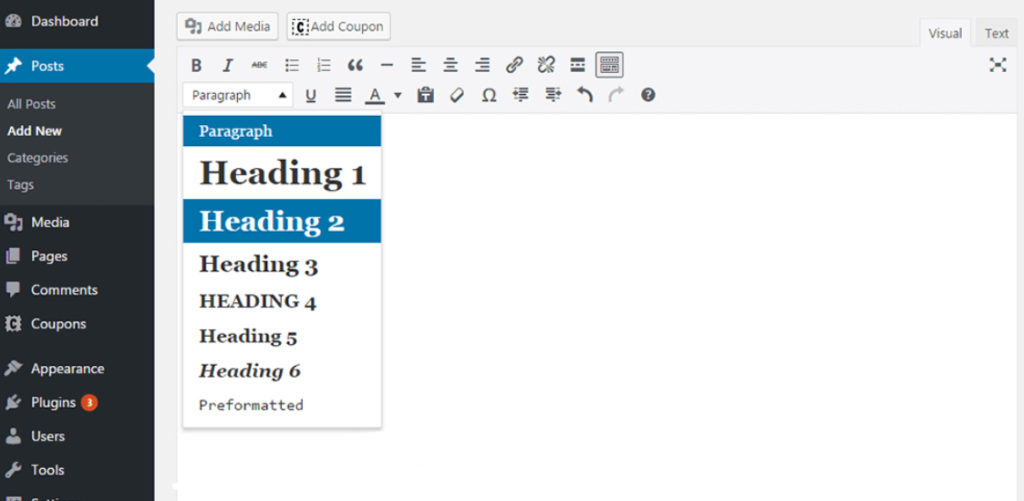Choose Heading 2 from the format list
The height and width of the screenshot is (501, 1024).
(282, 221)
